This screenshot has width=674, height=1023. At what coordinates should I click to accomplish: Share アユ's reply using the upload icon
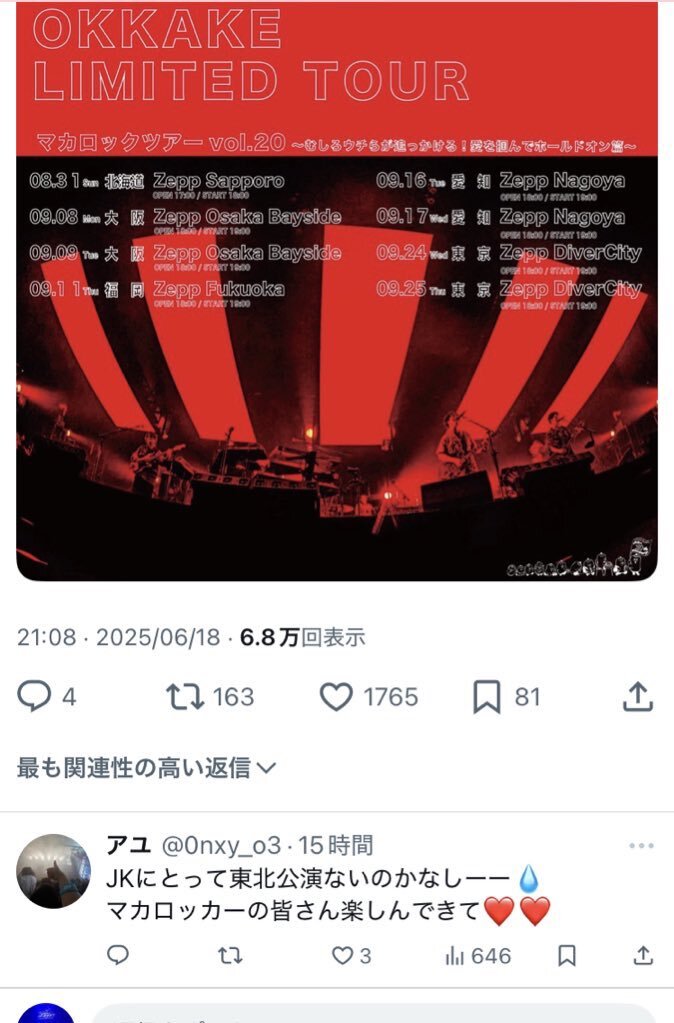tap(643, 956)
